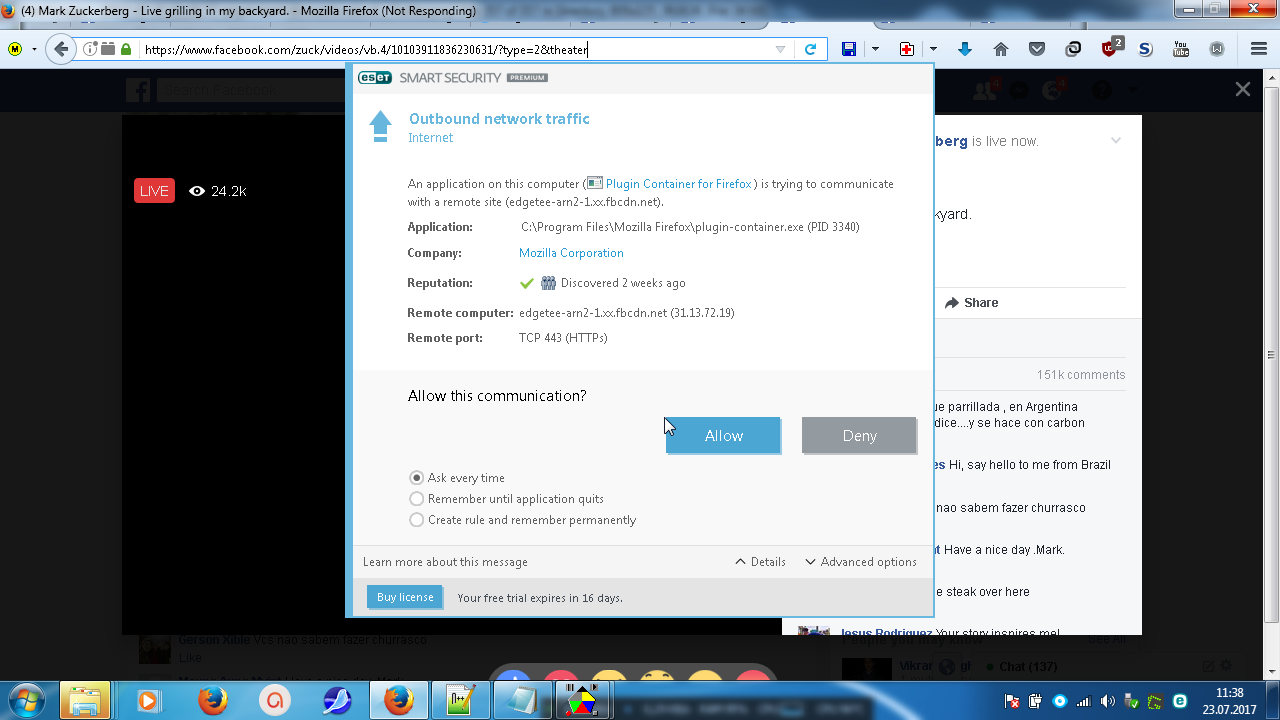Click the uBlock Origin shield icon
The width and height of the screenshot is (1280, 720).
point(1111,48)
